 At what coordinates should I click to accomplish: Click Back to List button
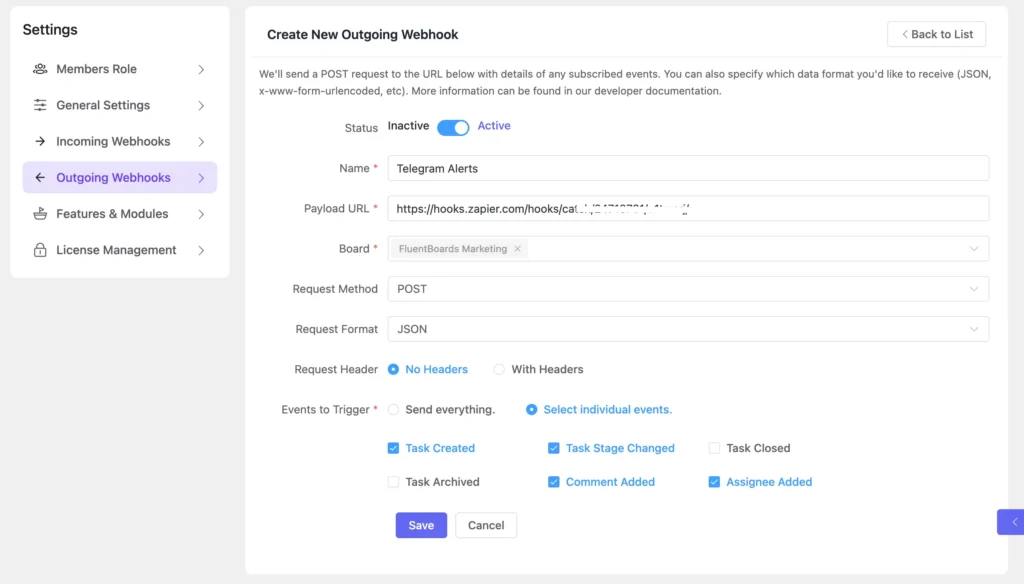pyautogui.click(x=936, y=34)
